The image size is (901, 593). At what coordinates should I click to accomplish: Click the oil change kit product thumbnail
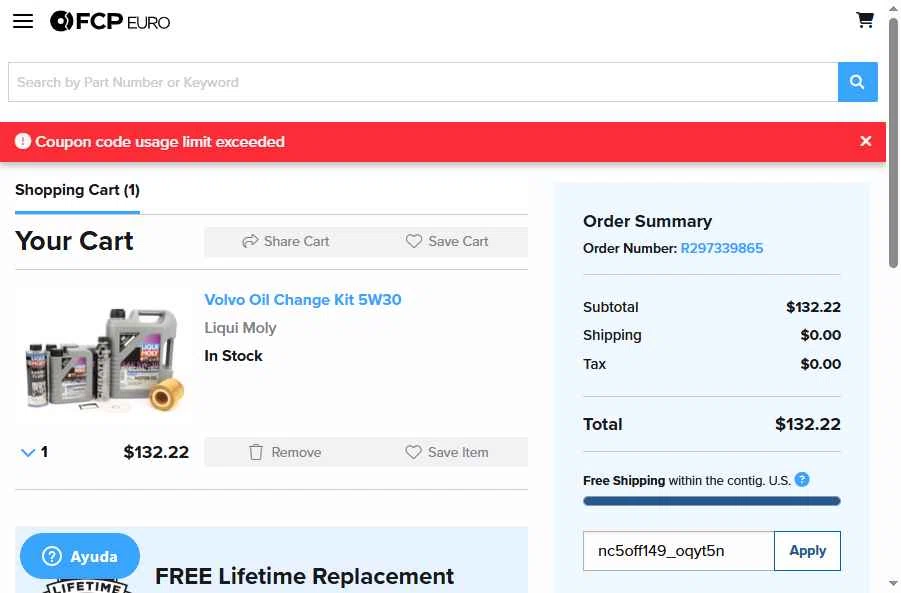[102, 357]
